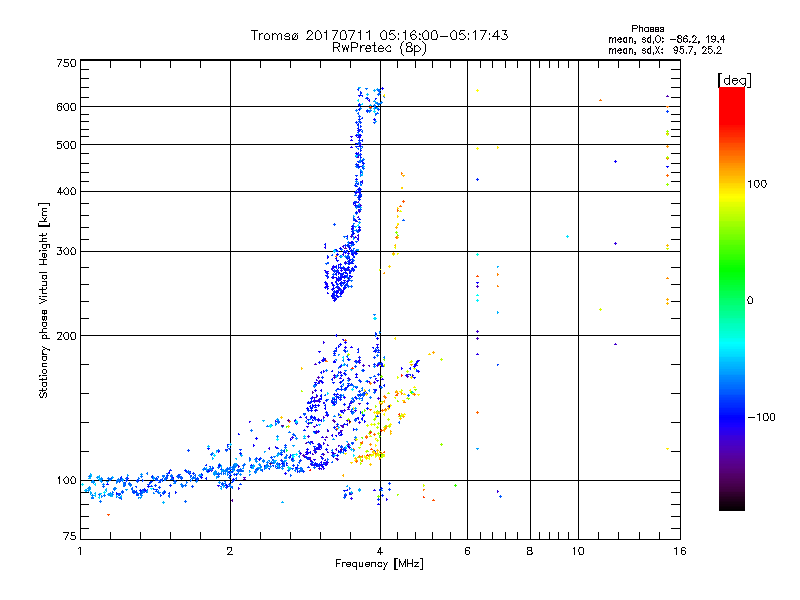Click the 'RwPretec (8p)' subtitle
The image size is (800, 600).
coord(379,48)
